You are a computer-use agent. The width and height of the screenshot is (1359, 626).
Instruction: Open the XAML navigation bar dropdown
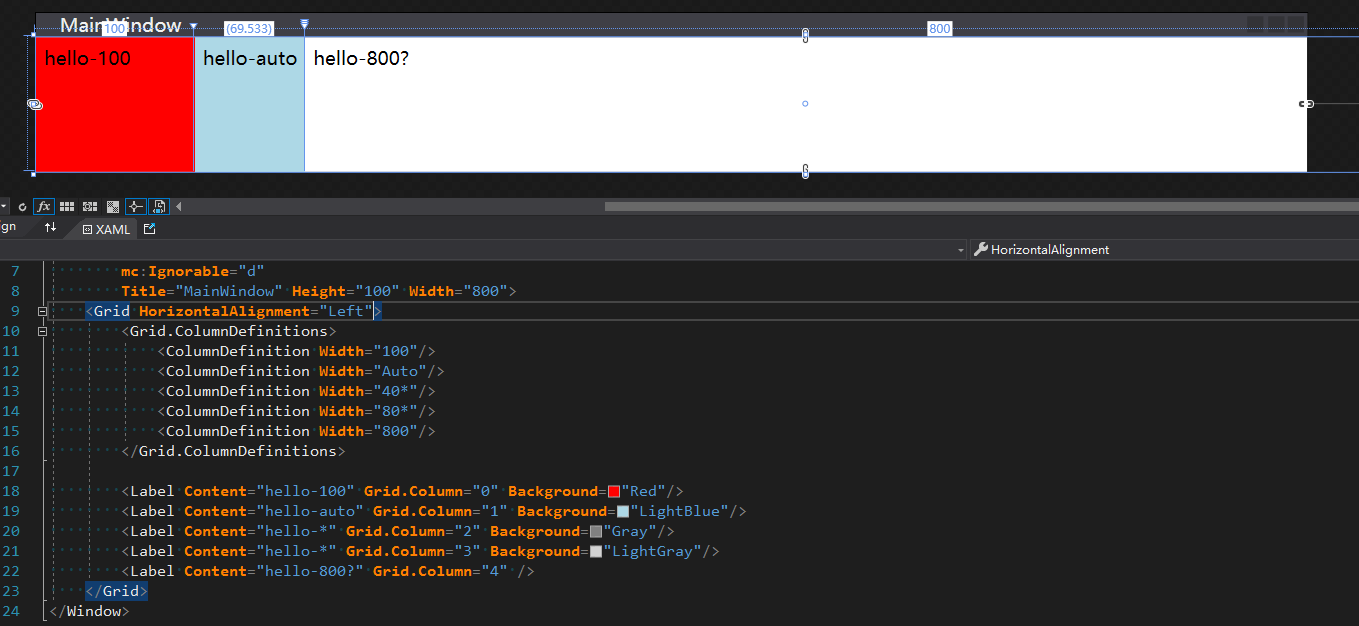point(960,249)
